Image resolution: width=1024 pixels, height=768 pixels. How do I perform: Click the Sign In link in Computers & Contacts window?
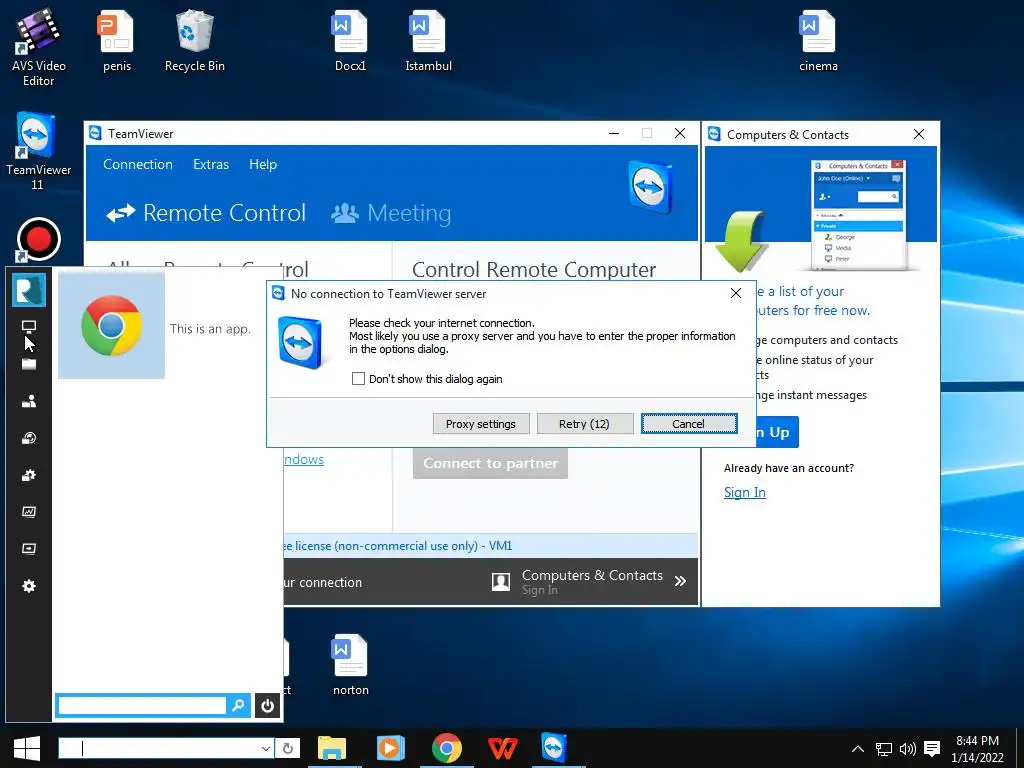[744, 492]
